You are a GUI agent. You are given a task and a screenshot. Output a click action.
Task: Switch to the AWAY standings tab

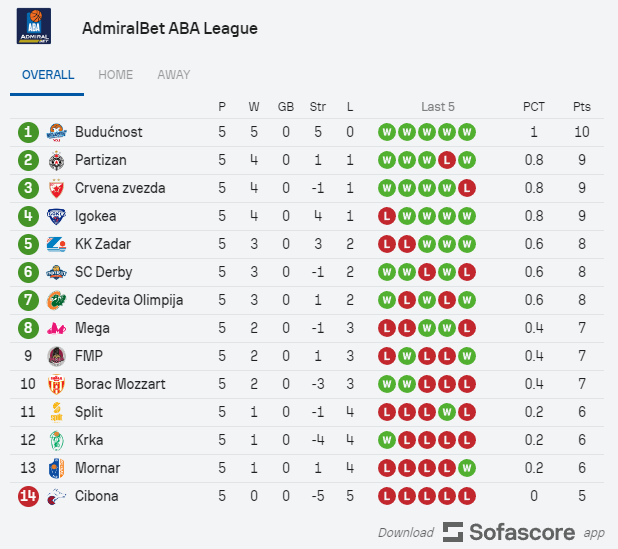click(173, 75)
